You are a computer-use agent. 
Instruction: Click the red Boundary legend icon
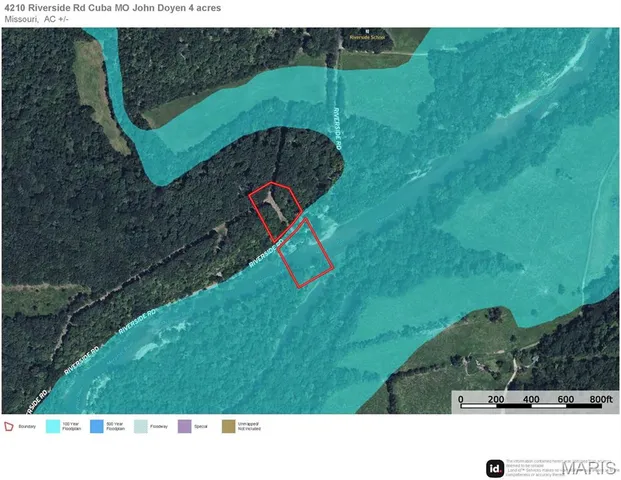coord(9,427)
